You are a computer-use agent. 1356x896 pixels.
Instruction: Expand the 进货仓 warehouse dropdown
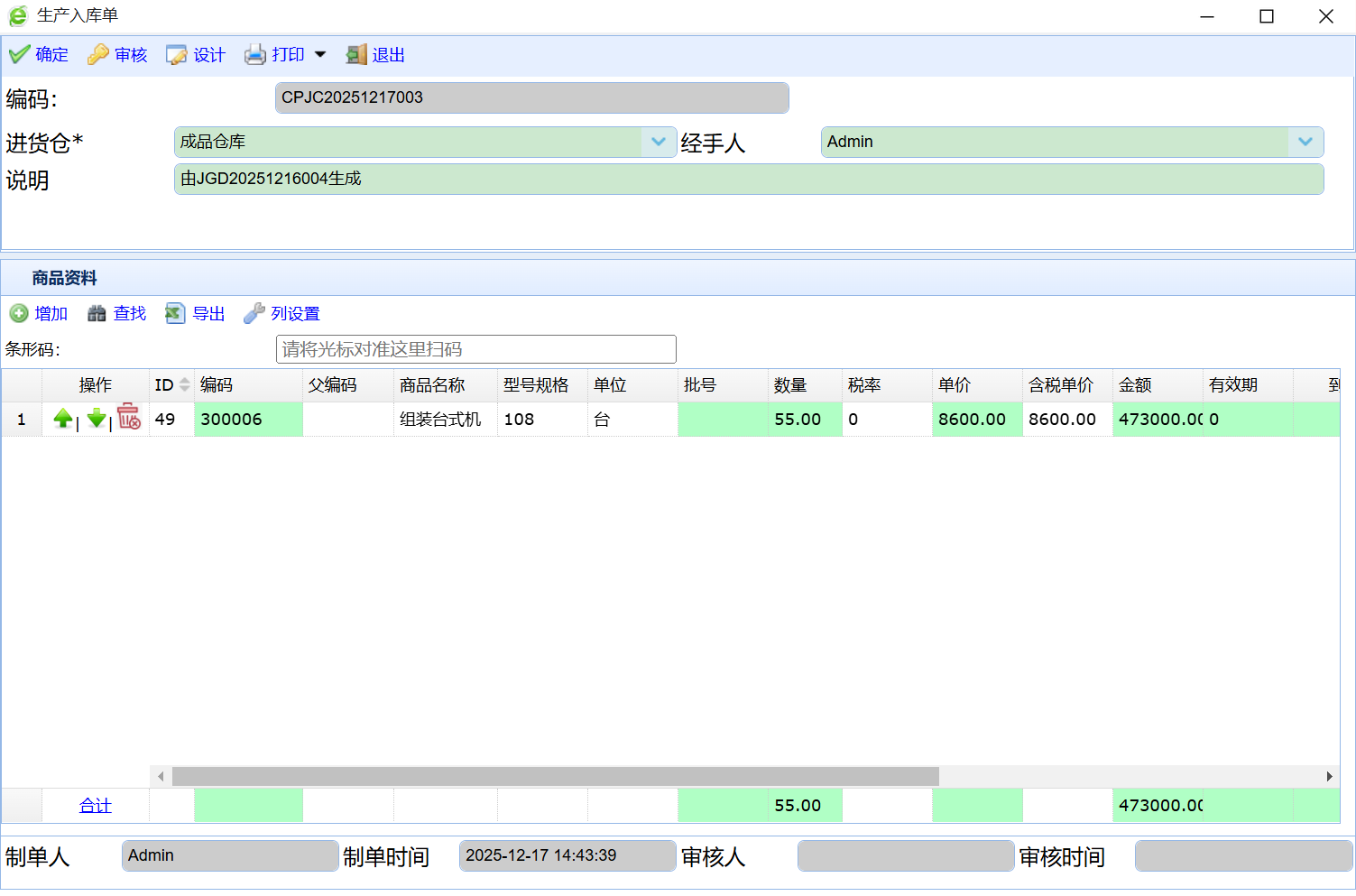659,142
